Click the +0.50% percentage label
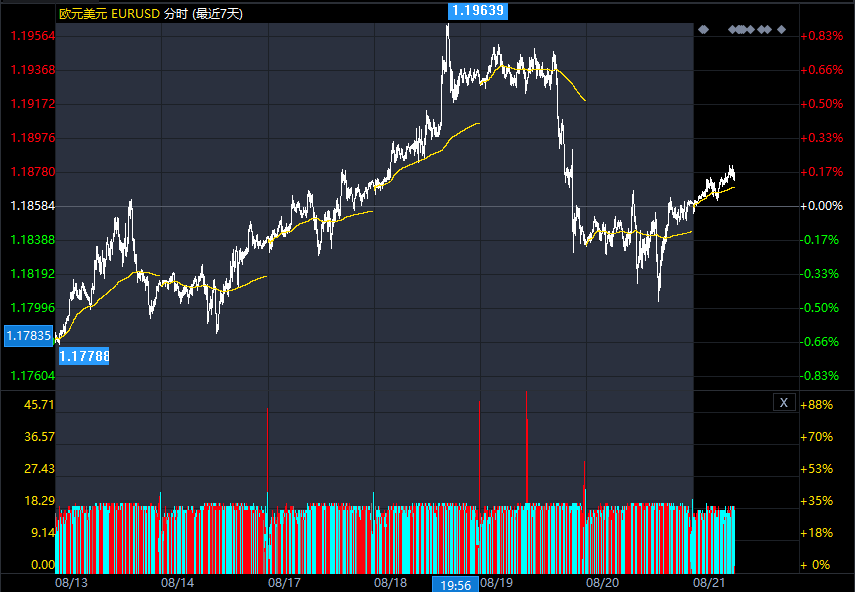 (x=822, y=104)
